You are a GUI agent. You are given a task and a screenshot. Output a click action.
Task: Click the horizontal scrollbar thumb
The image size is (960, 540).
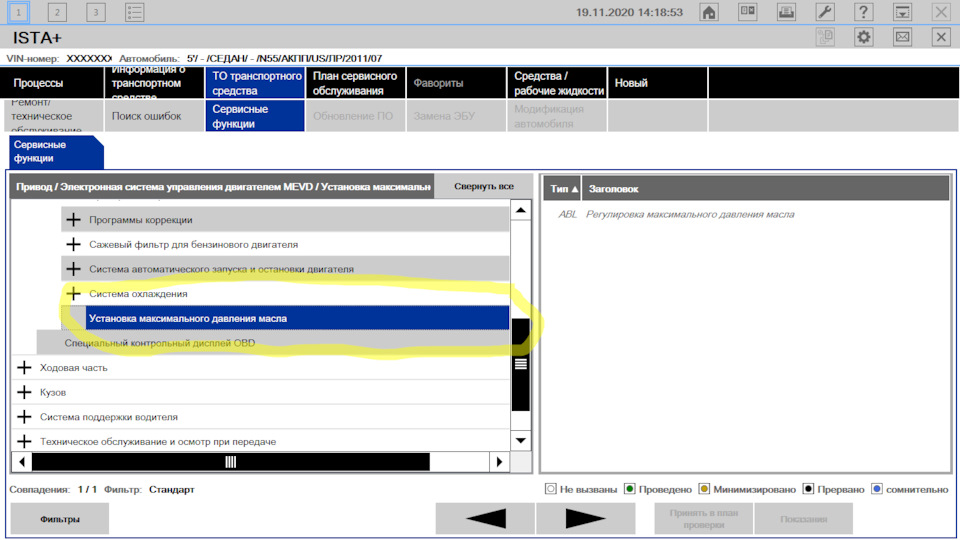231,462
